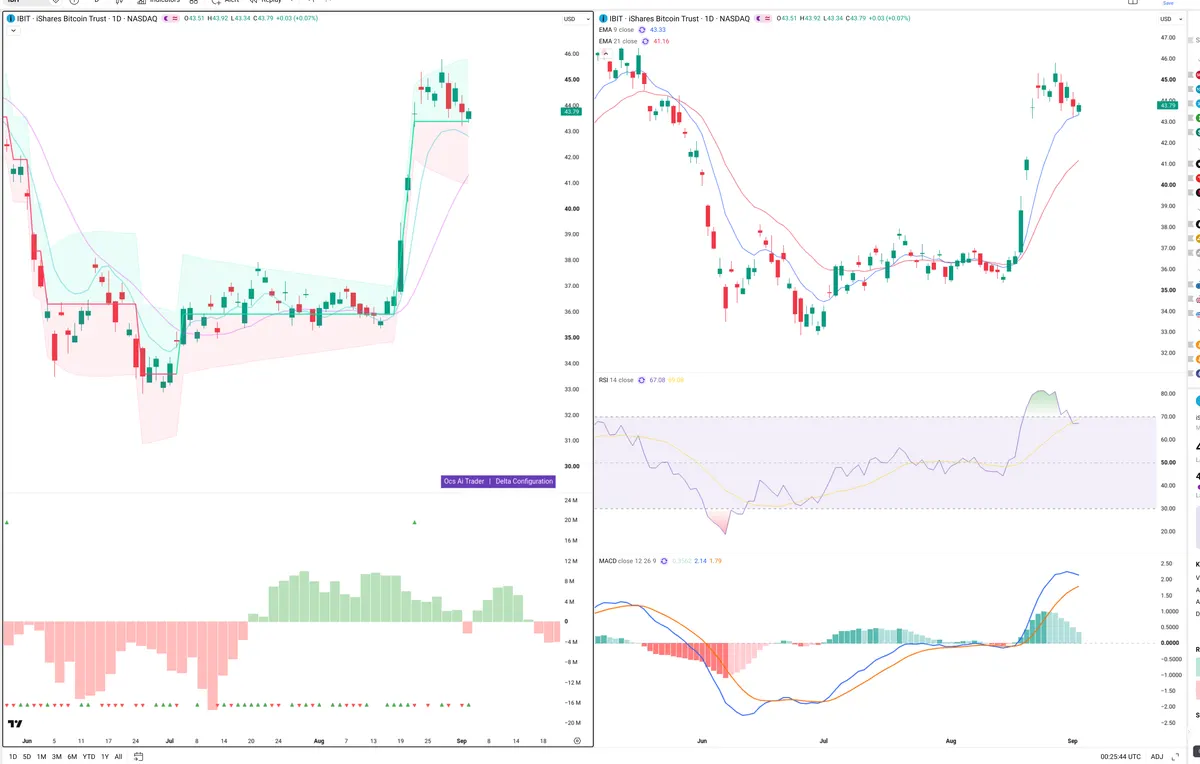Click the Aug label on left time axis
The height and width of the screenshot is (764, 1200).
[x=319, y=741]
